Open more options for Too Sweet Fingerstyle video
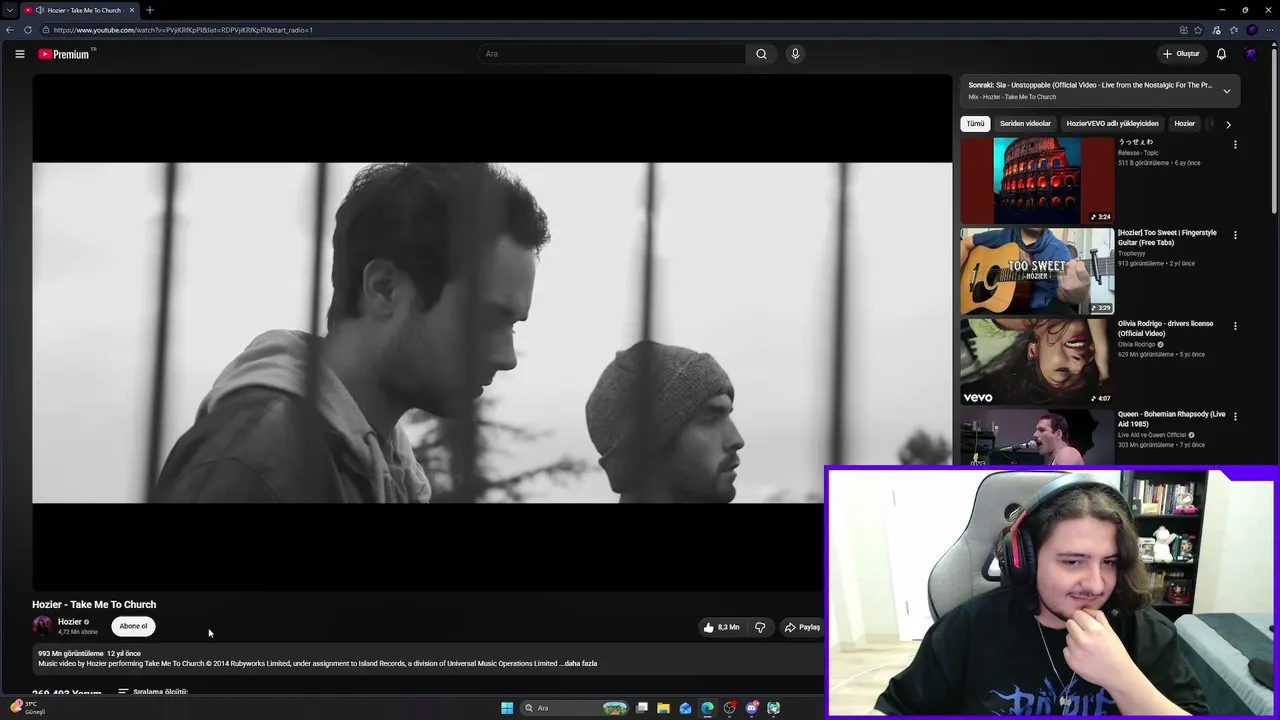Viewport: 1280px width, 720px height. click(1235, 236)
